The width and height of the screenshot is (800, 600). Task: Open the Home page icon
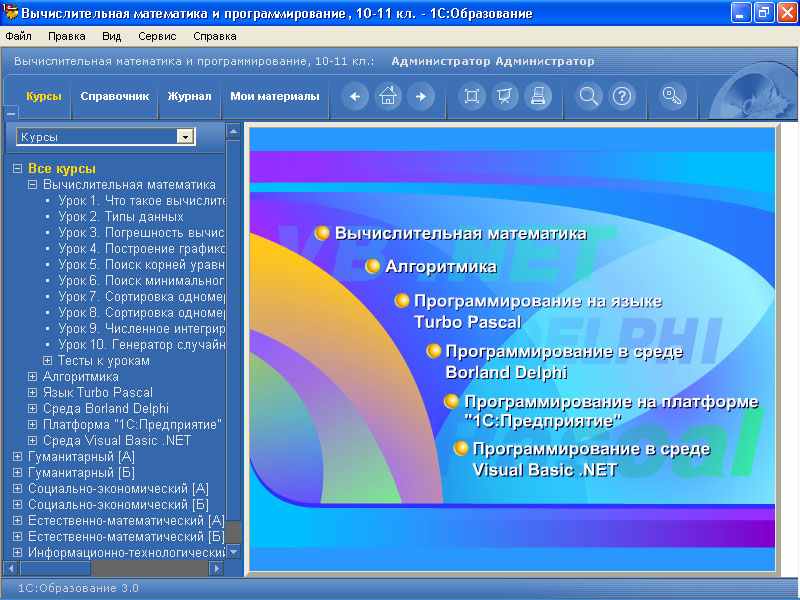click(388, 96)
